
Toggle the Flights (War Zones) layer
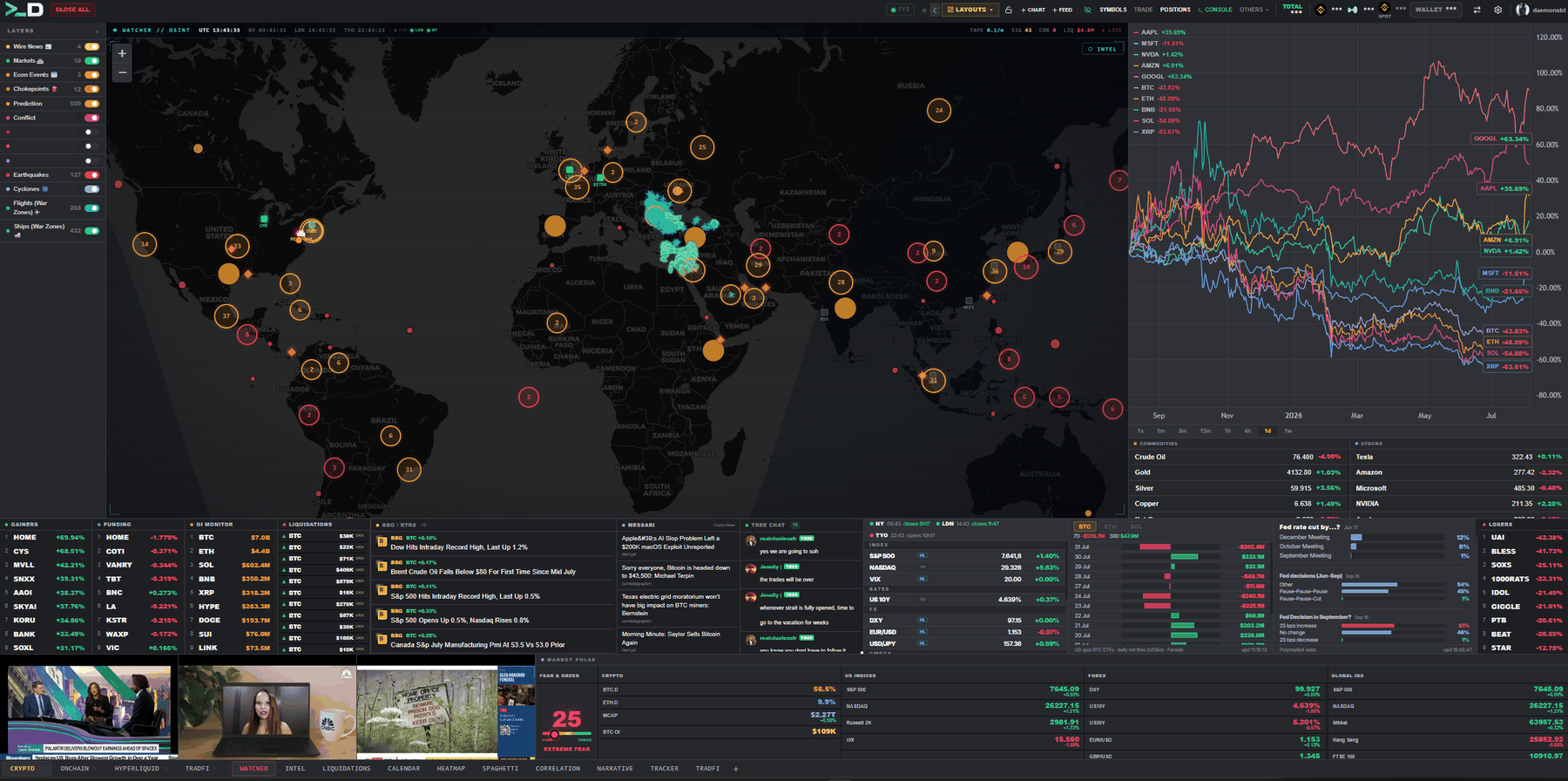tap(91, 208)
